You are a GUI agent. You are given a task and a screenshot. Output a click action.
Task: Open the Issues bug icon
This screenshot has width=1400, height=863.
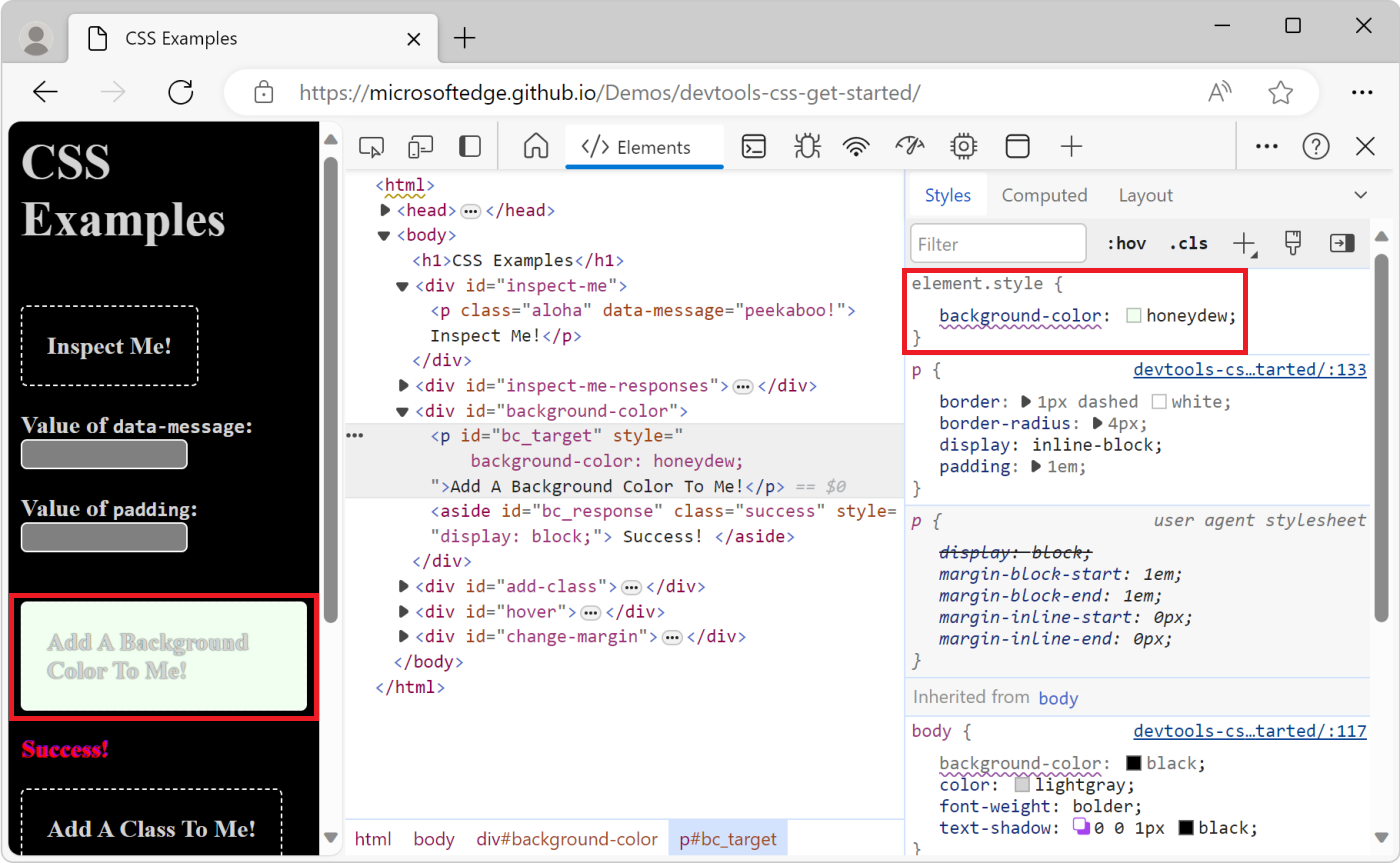806,146
